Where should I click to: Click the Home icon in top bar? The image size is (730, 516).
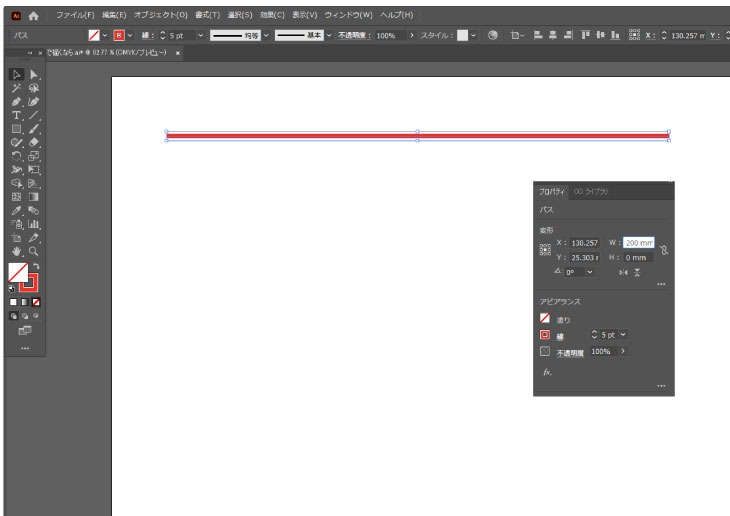pos(34,16)
